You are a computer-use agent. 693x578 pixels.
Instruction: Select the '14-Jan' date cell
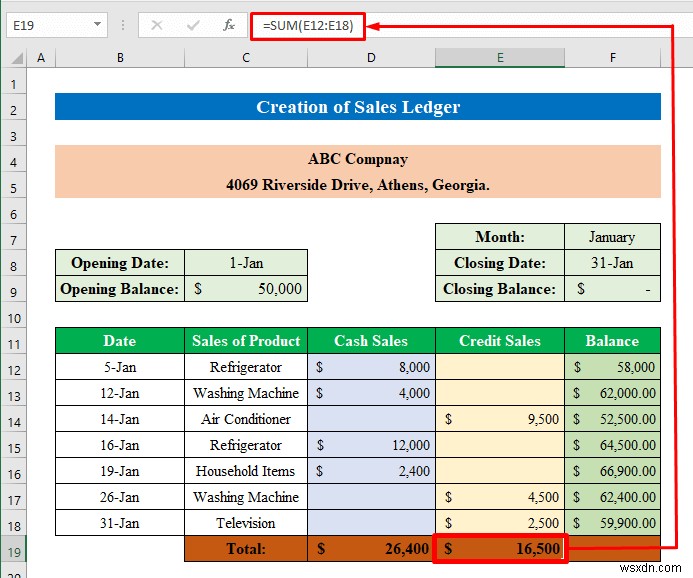click(120, 419)
